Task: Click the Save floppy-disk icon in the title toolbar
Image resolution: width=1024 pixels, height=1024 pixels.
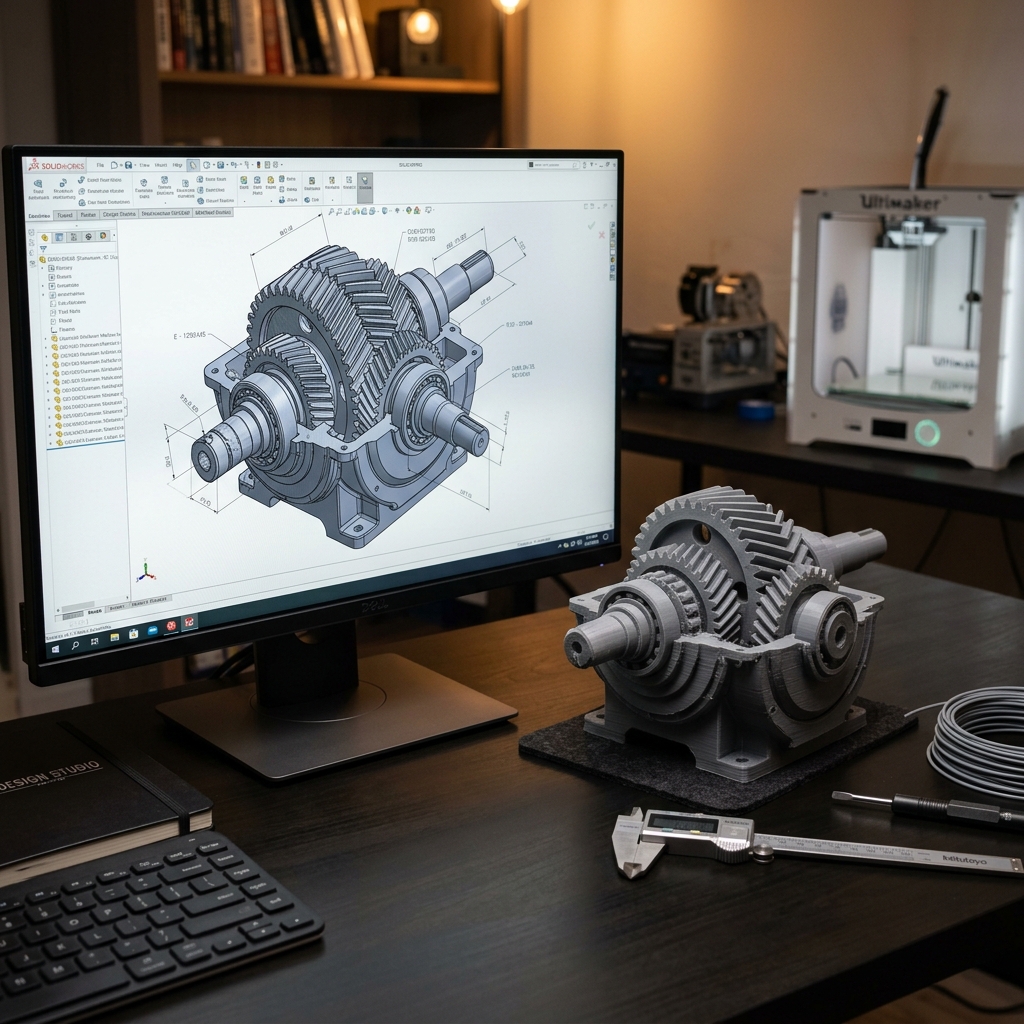Action: point(128,165)
